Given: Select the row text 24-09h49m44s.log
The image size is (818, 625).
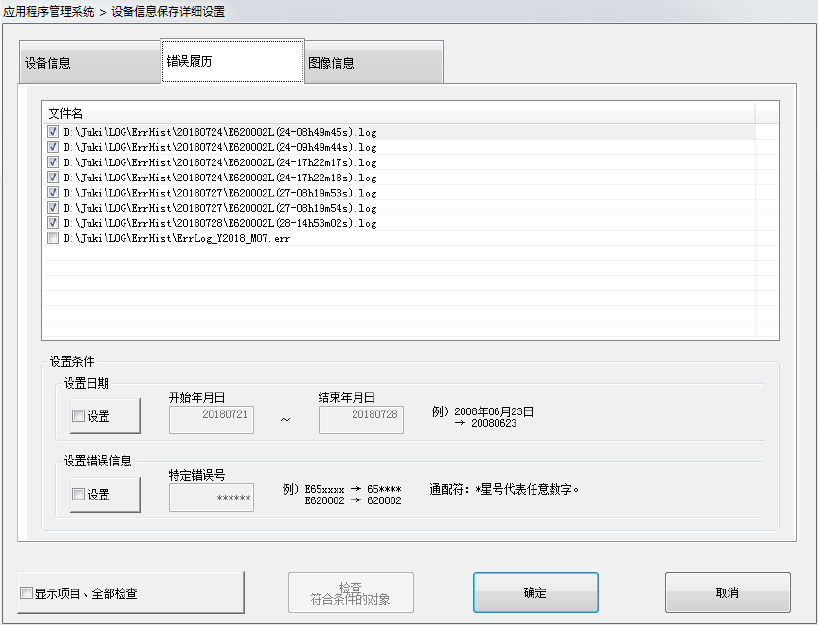Looking at the screenshot, I should coord(220,148).
